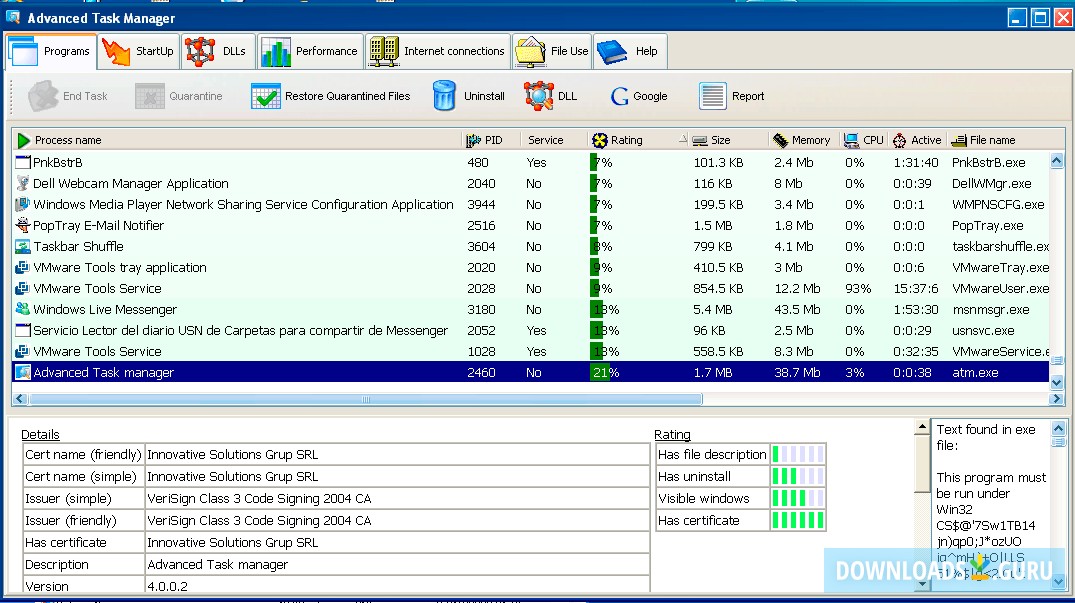The height and width of the screenshot is (603, 1075).
Task: Click the horizontal scrollbar right arrow
Action: point(1056,399)
